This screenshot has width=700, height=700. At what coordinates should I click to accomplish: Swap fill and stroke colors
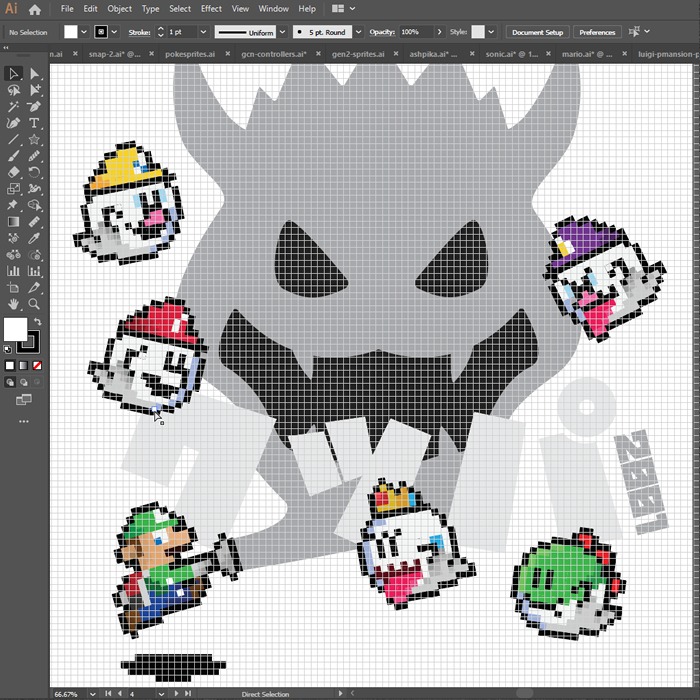(37, 321)
